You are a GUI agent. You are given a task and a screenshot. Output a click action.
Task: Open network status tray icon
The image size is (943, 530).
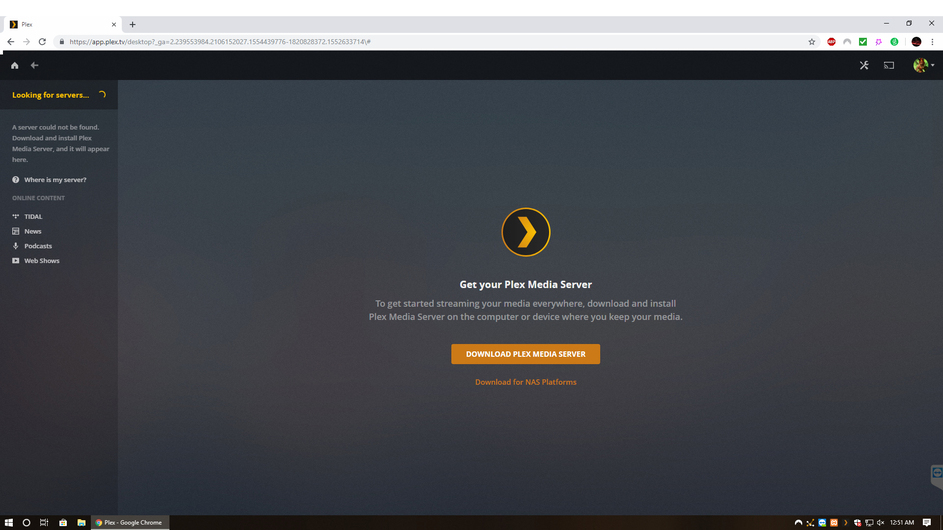pyautogui.click(x=869, y=522)
